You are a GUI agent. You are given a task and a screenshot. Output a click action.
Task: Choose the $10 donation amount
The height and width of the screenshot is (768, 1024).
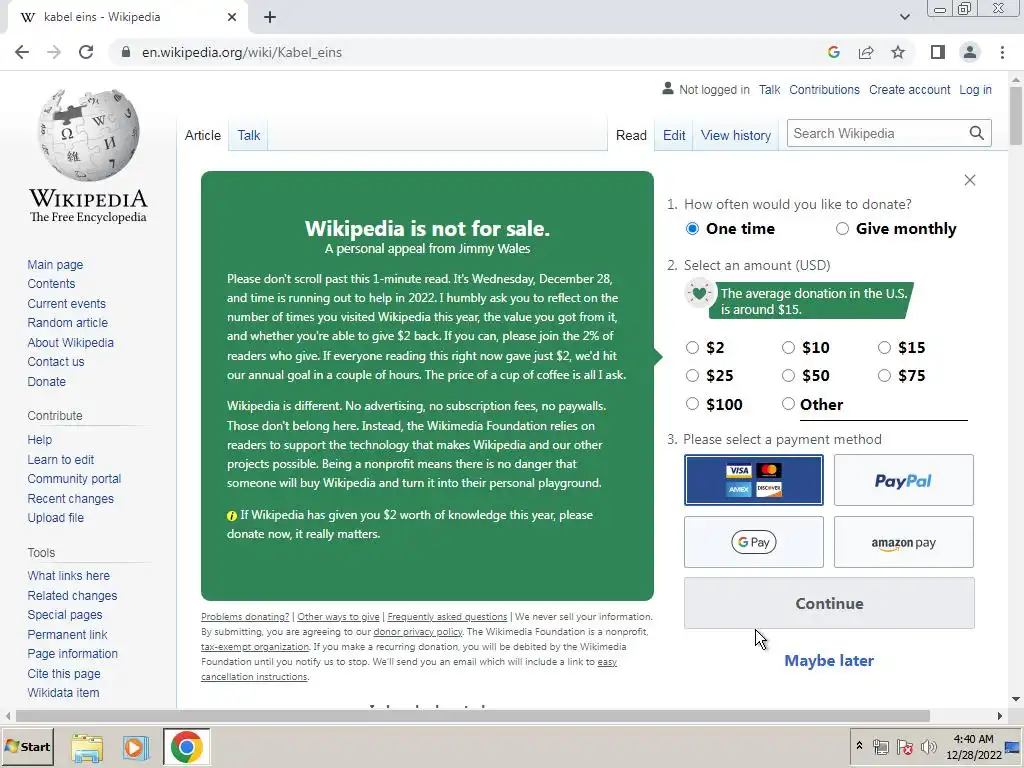788,347
